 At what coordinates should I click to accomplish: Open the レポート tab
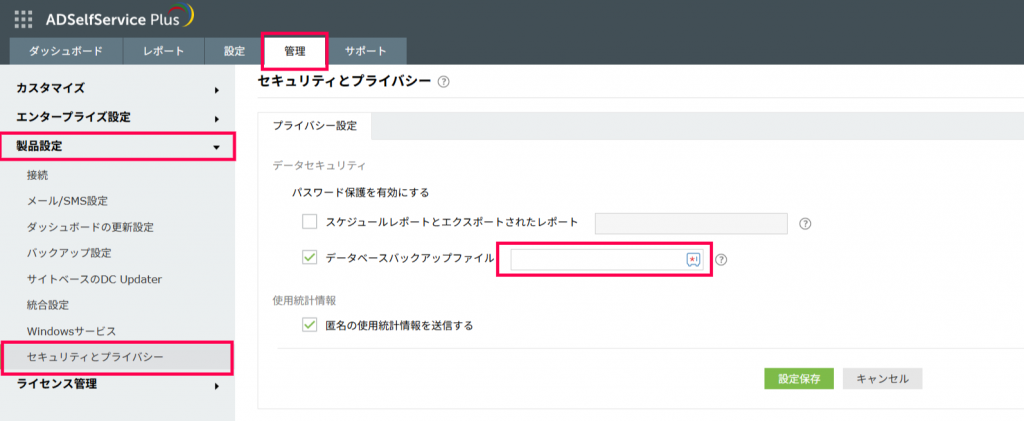[x=164, y=52]
